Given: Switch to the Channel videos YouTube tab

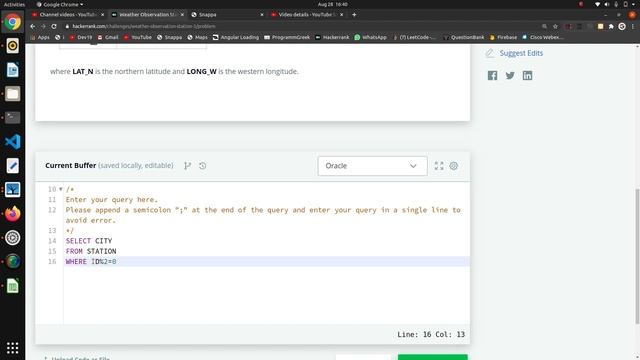Looking at the screenshot, I should click(x=68, y=15).
